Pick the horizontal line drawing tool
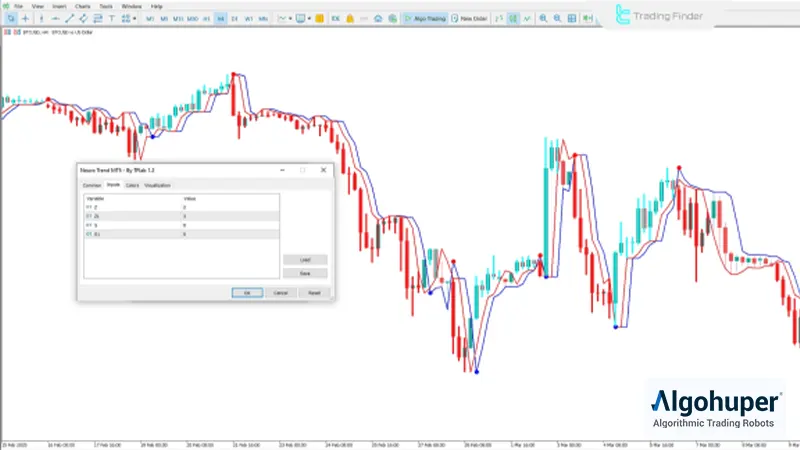This screenshot has width=800, height=450. point(55,19)
